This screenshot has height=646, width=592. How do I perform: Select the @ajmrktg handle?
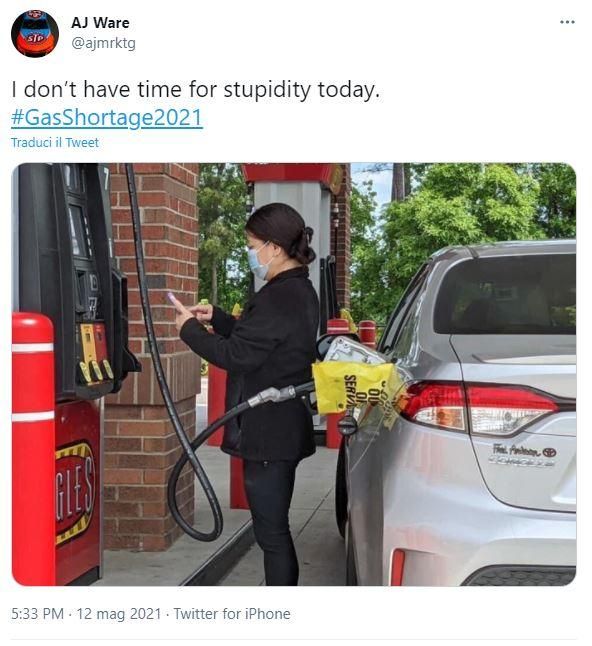103,43
